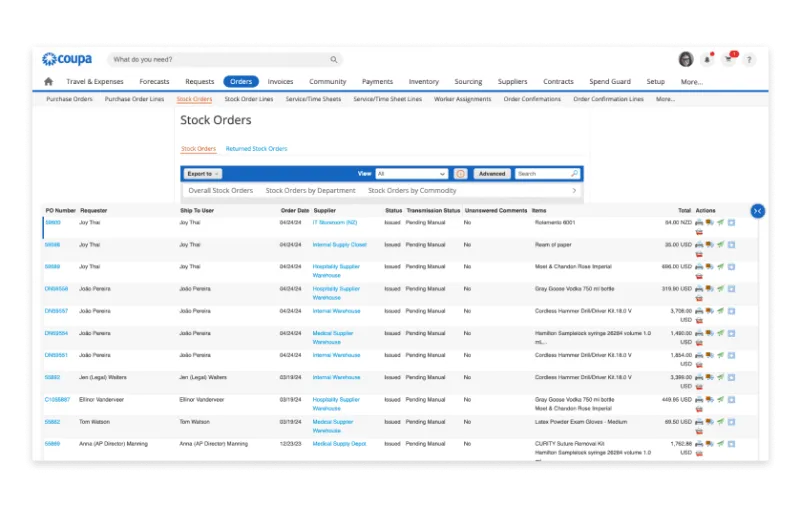The width and height of the screenshot is (800, 507).
Task: Open the notifications bell
Action: tap(707, 59)
